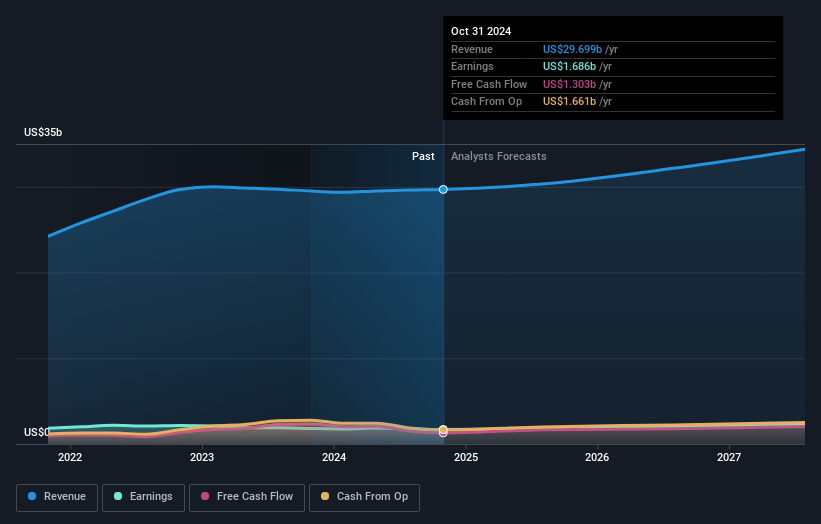Click the US$1.303b free cash flow value

569,84
